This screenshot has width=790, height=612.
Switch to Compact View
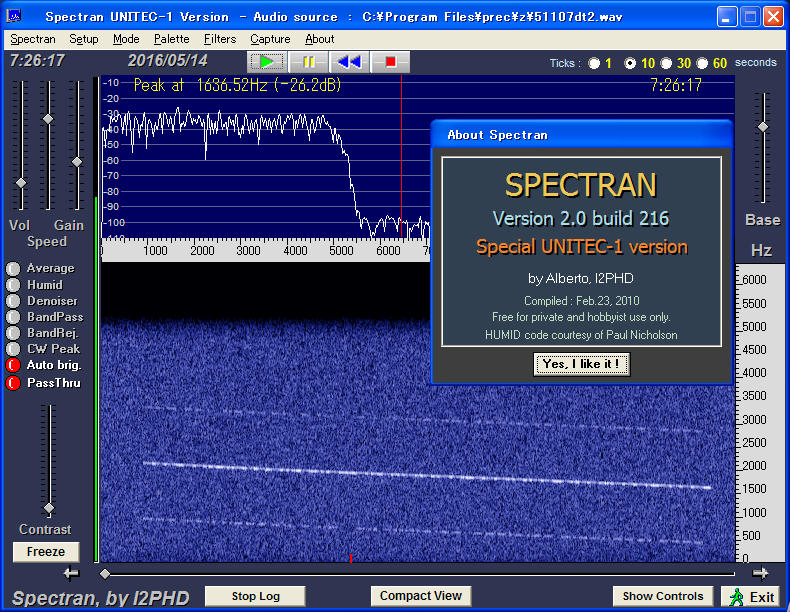421,596
